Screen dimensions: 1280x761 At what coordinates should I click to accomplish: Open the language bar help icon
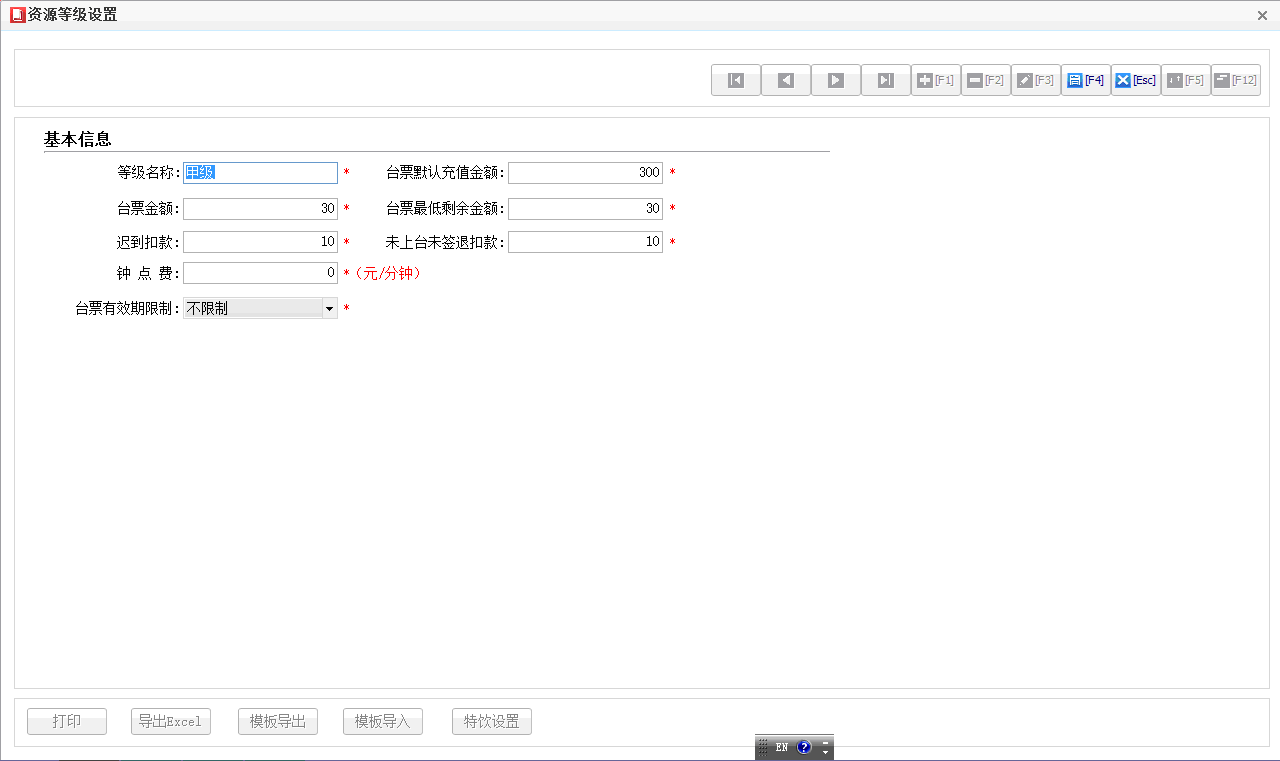pos(804,747)
